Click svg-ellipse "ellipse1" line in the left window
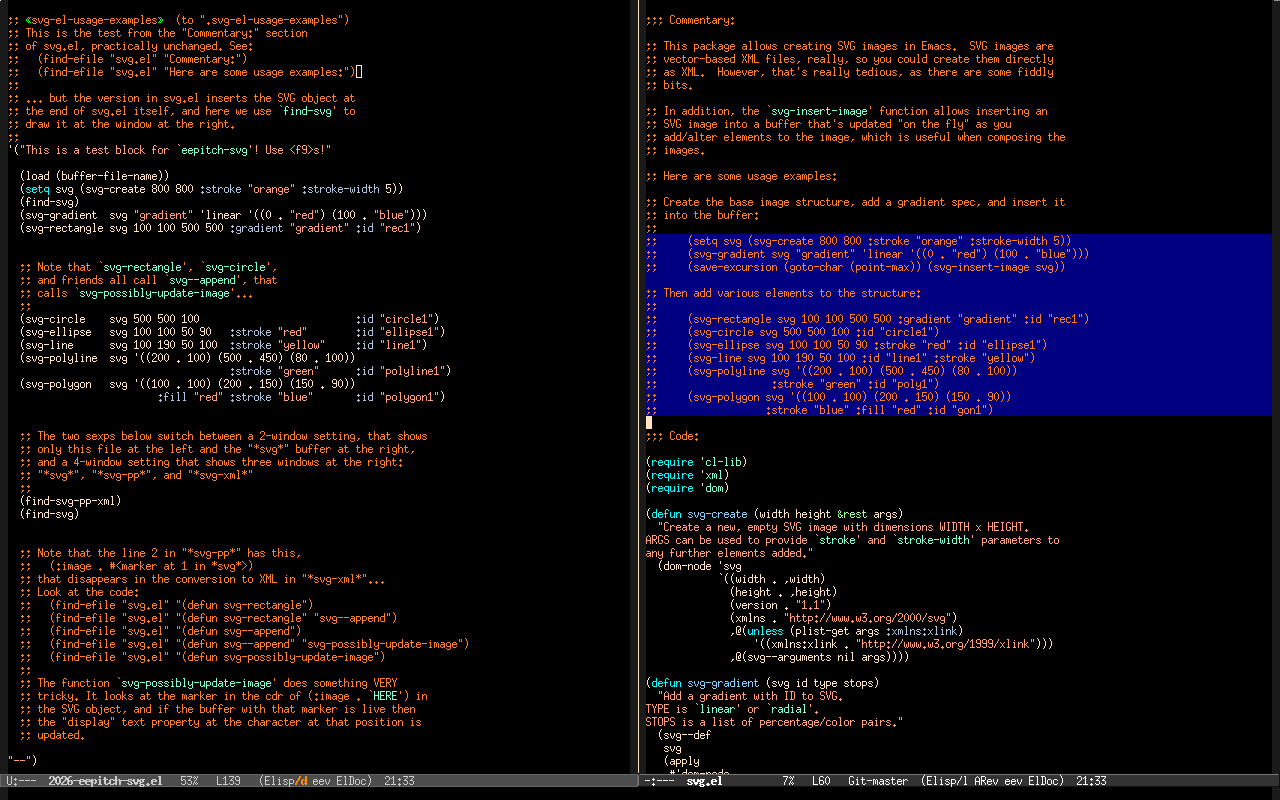The image size is (1280, 800). 232,332
